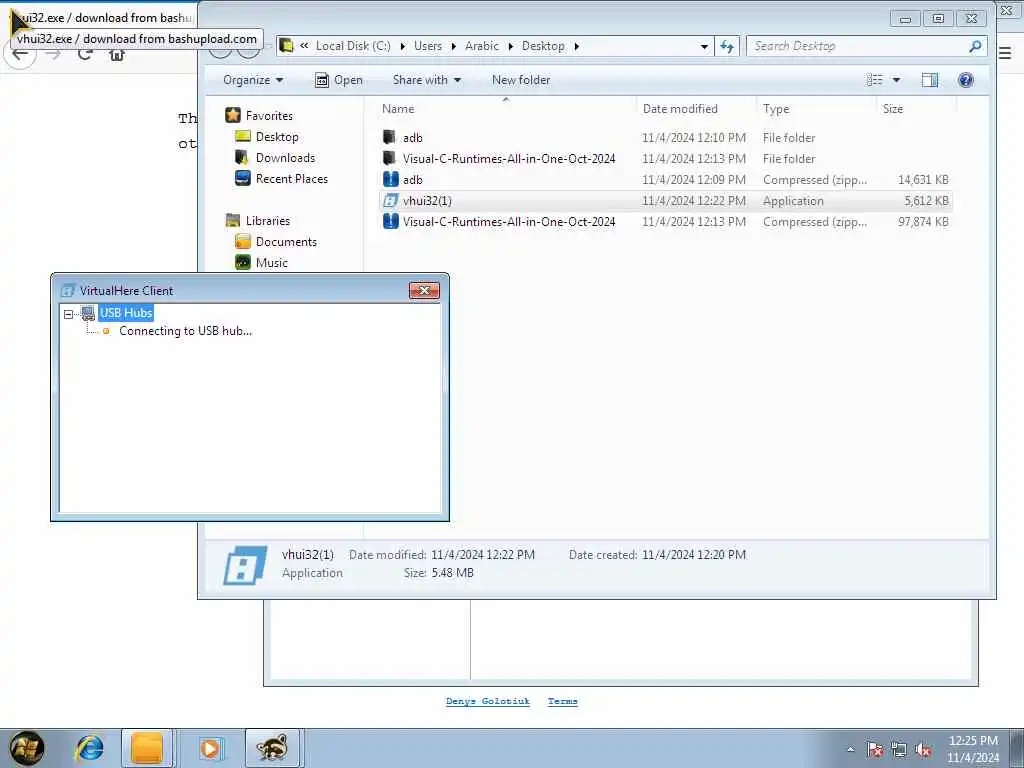Open Libraries in navigation pane
Screen dimensions: 1024x768
pyautogui.click(x=268, y=221)
